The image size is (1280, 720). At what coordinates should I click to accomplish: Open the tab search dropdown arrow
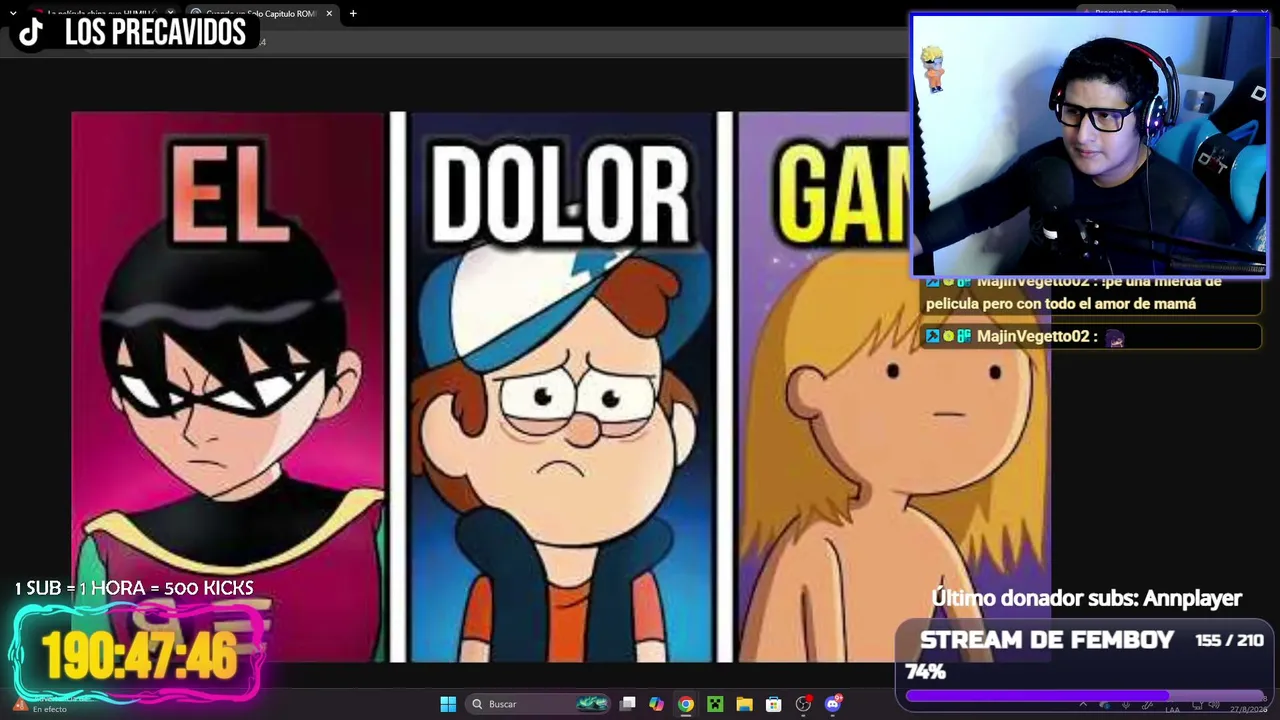12,13
